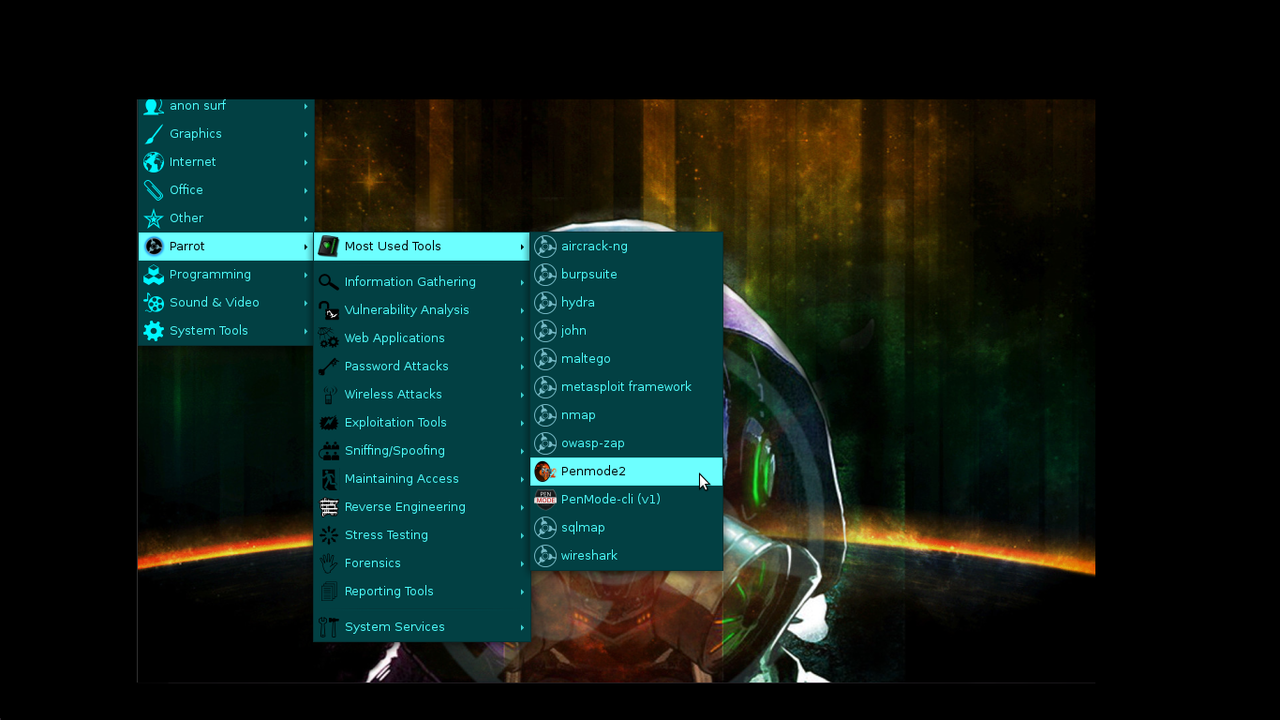Image resolution: width=1280 pixels, height=720 pixels.
Task: Open the Sniffing/Spoofing category
Action: coord(422,450)
